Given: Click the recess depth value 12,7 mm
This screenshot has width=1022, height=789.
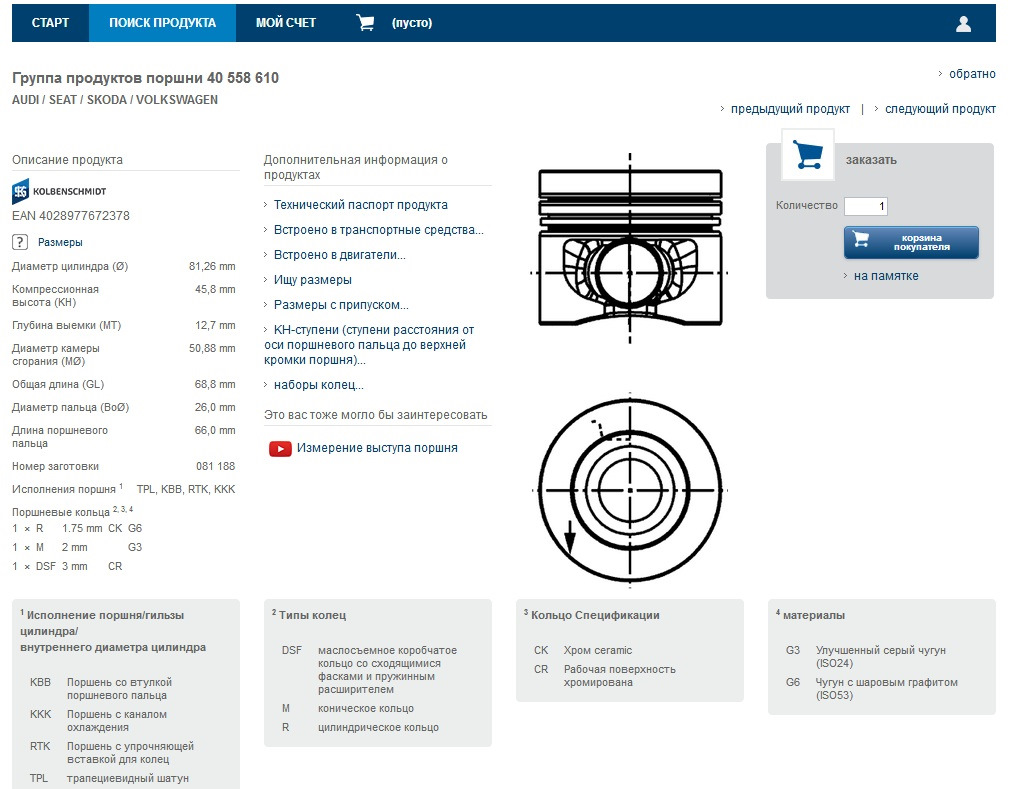Looking at the screenshot, I should tap(215, 325).
